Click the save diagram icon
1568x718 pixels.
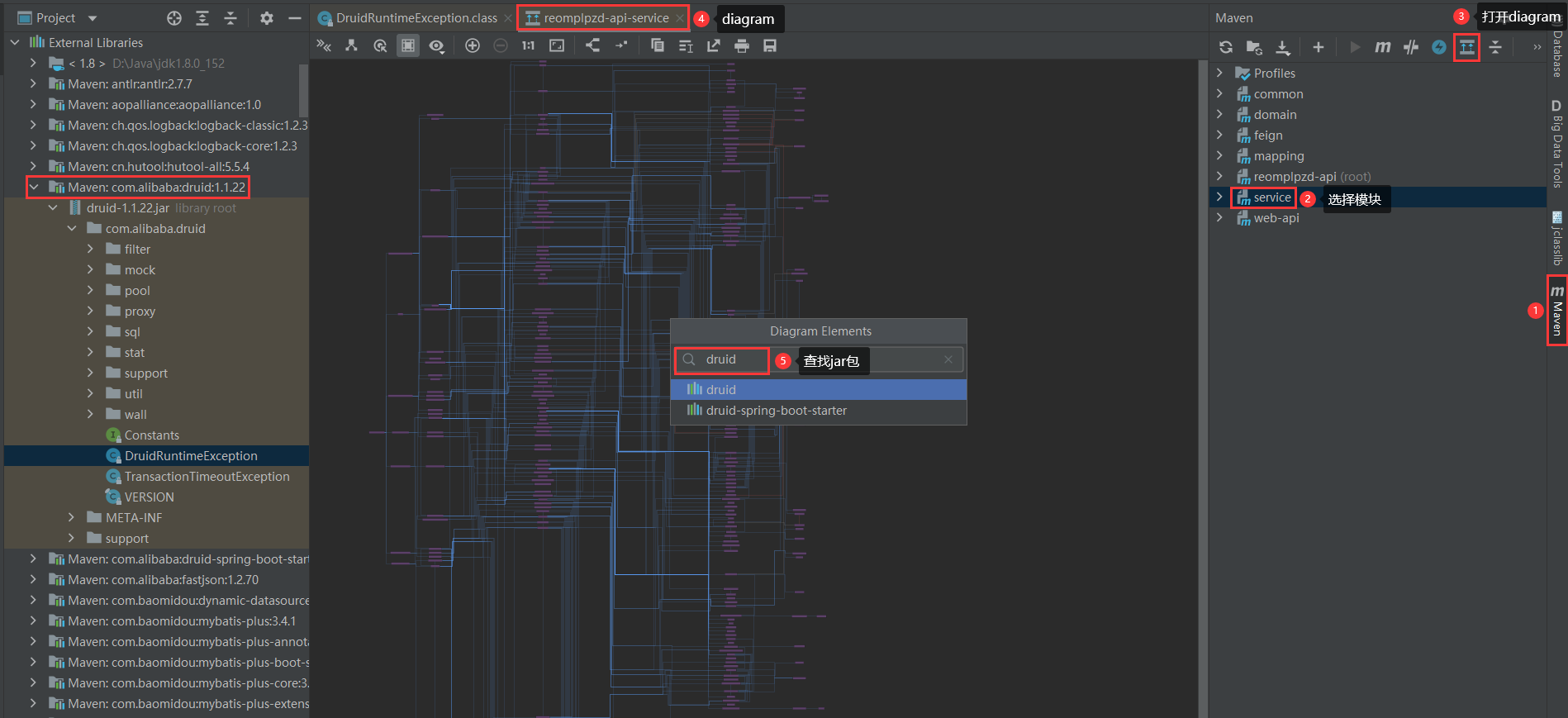pyautogui.click(x=770, y=45)
